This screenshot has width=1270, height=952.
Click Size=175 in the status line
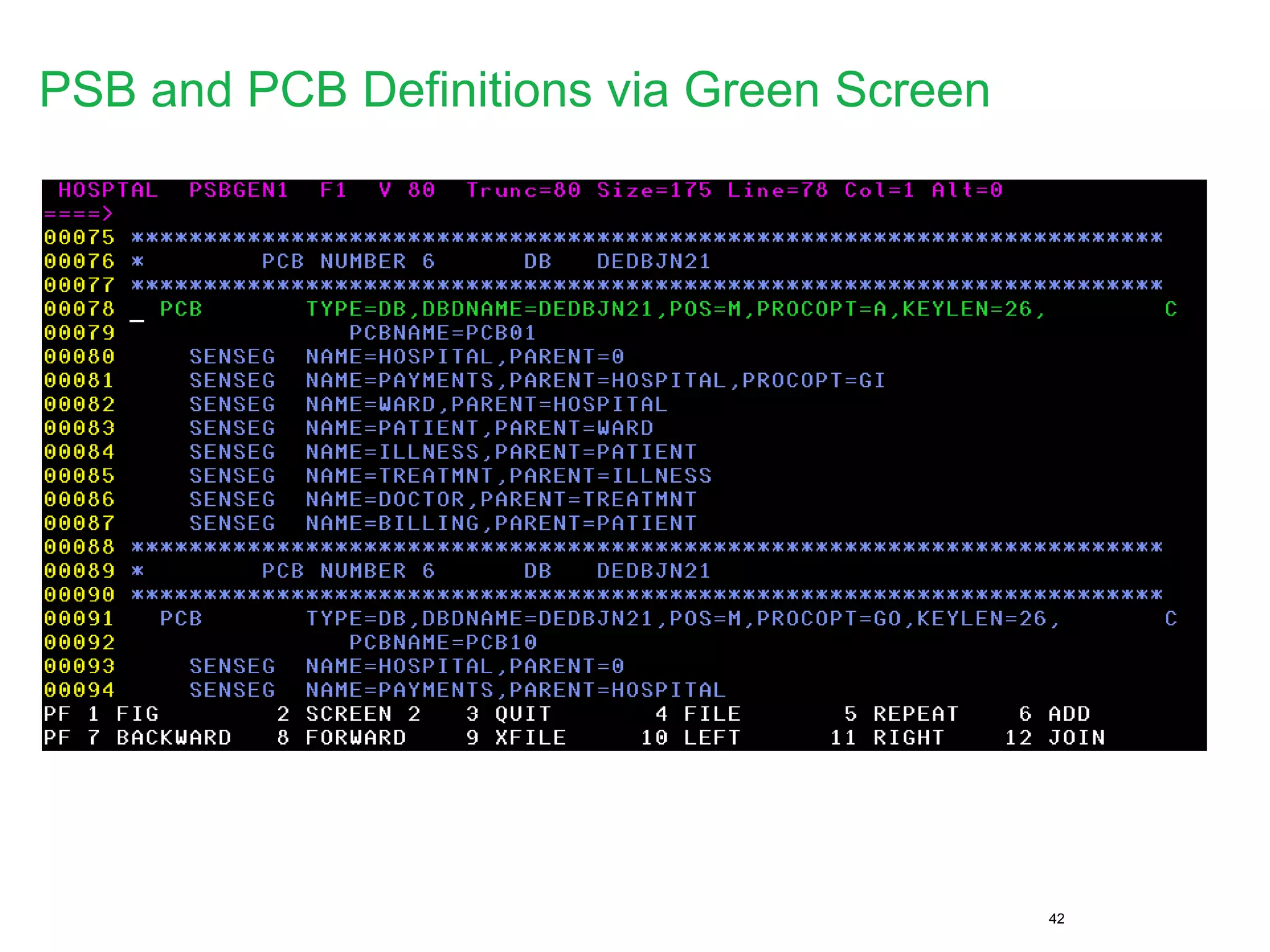click(654, 190)
